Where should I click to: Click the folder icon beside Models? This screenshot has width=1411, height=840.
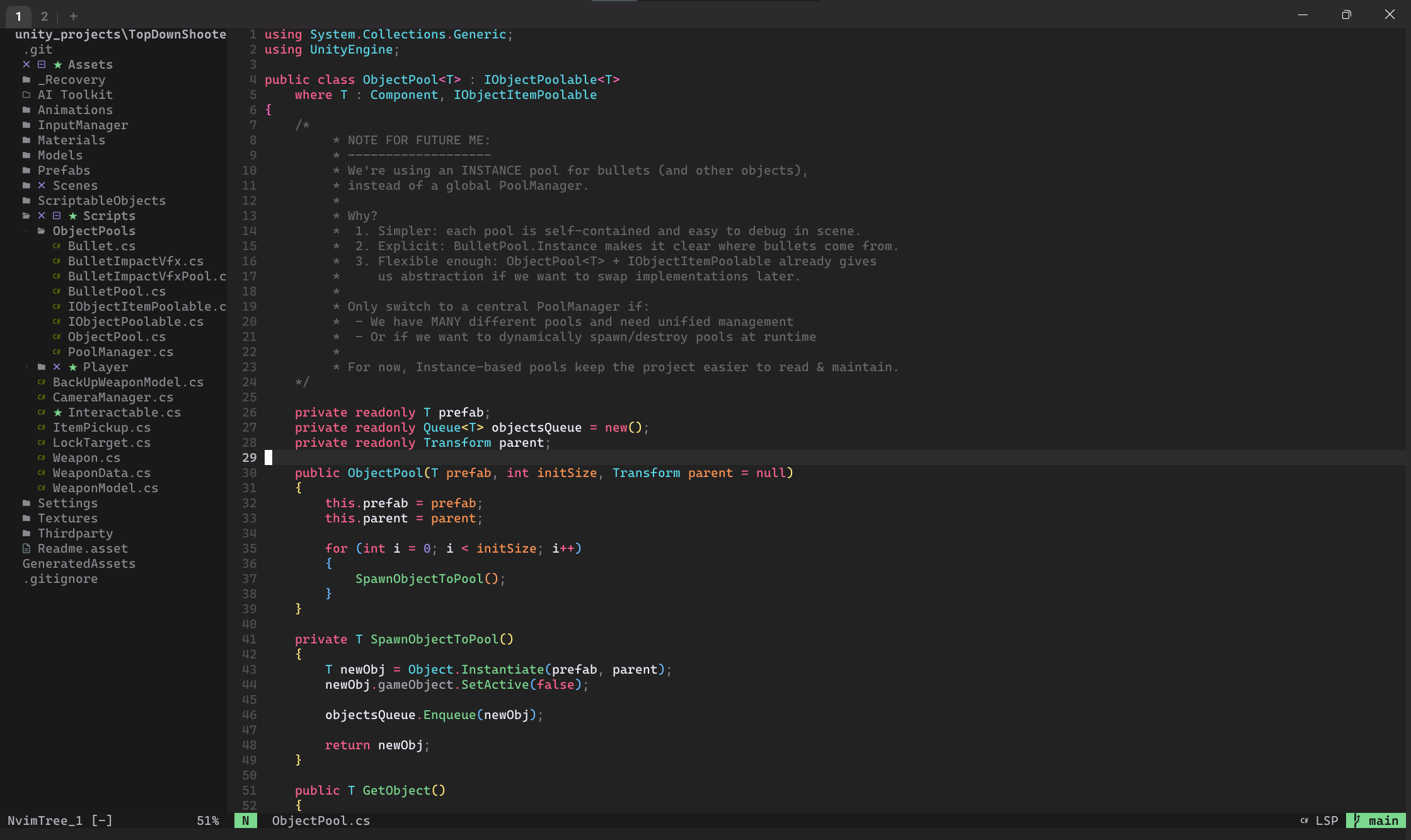click(26, 156)
